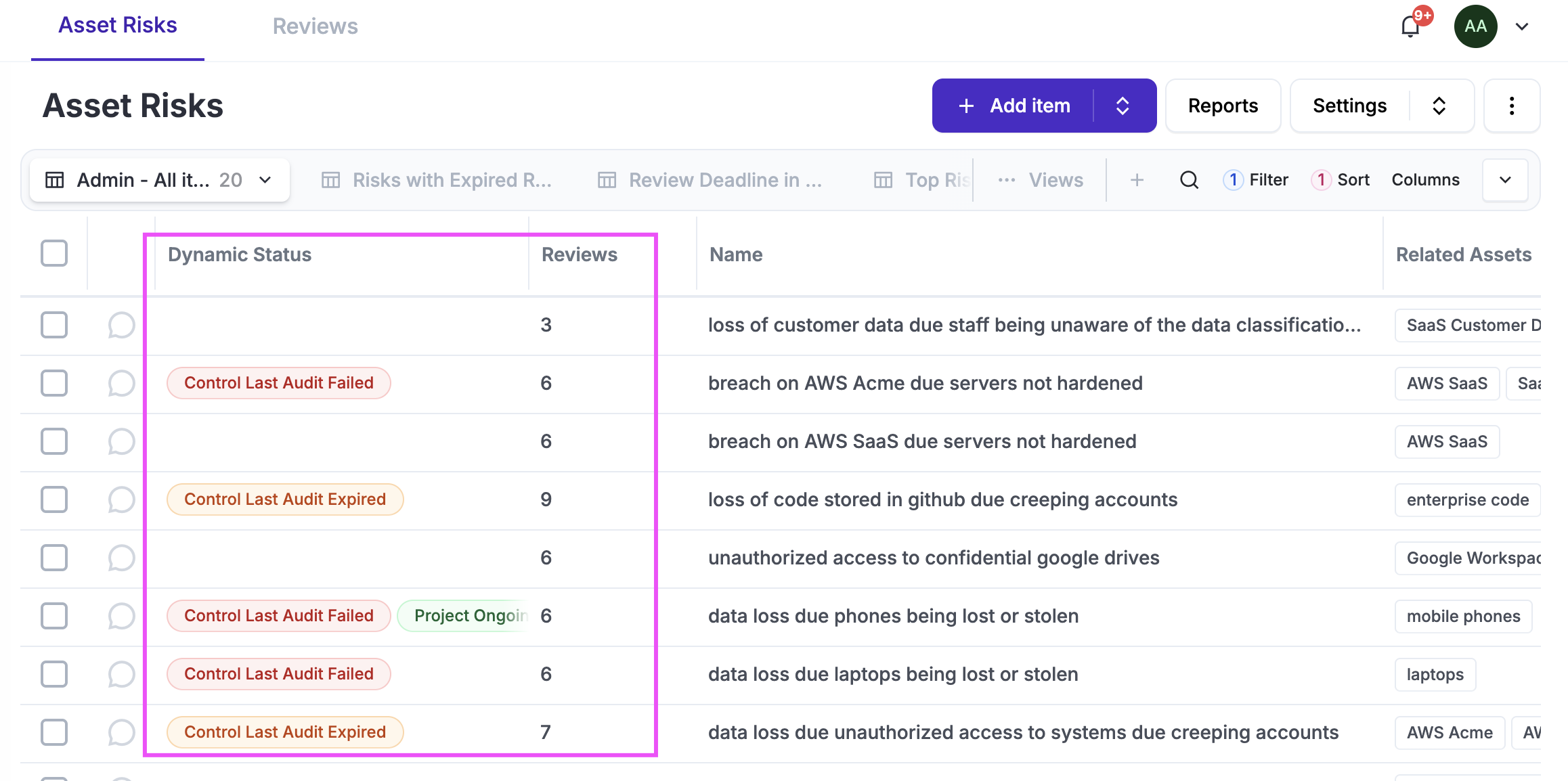Open the three-dot more options menu
Viewport: 1568px width, 781px height.
point(1511,106)
